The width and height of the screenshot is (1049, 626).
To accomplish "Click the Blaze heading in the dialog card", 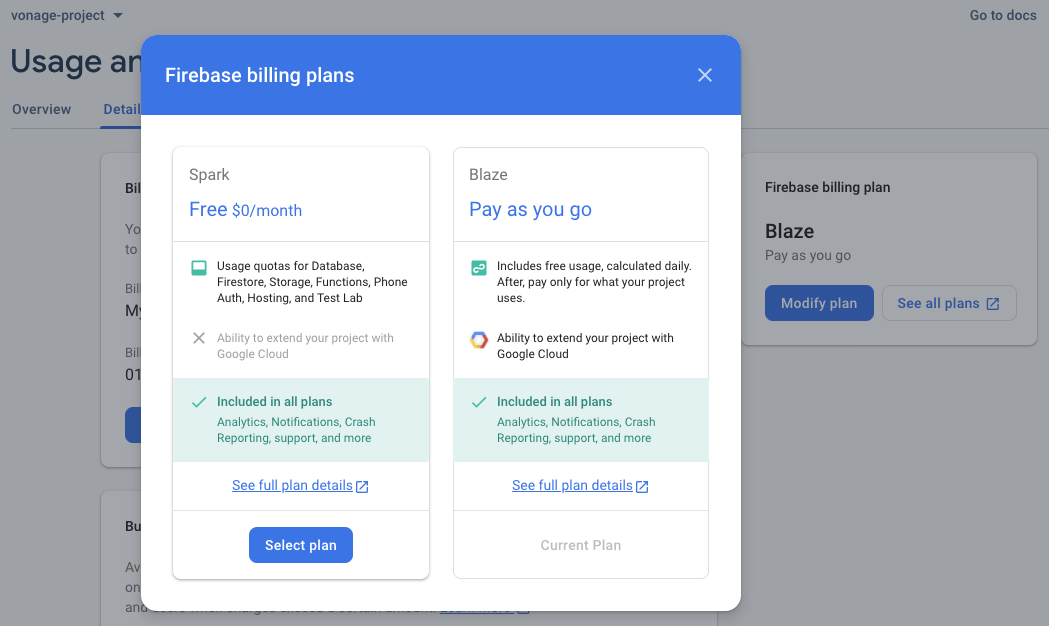I will pyautogui.click(x=488, y=175).
